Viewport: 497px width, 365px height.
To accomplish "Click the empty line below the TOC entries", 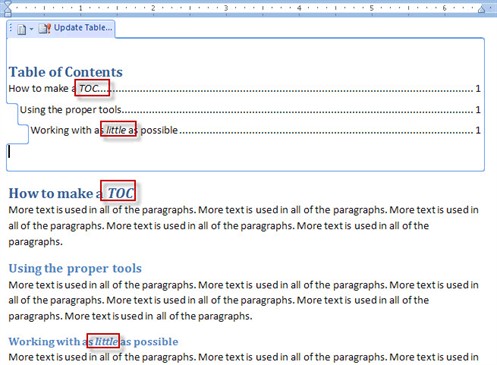I will click(245, 152).
